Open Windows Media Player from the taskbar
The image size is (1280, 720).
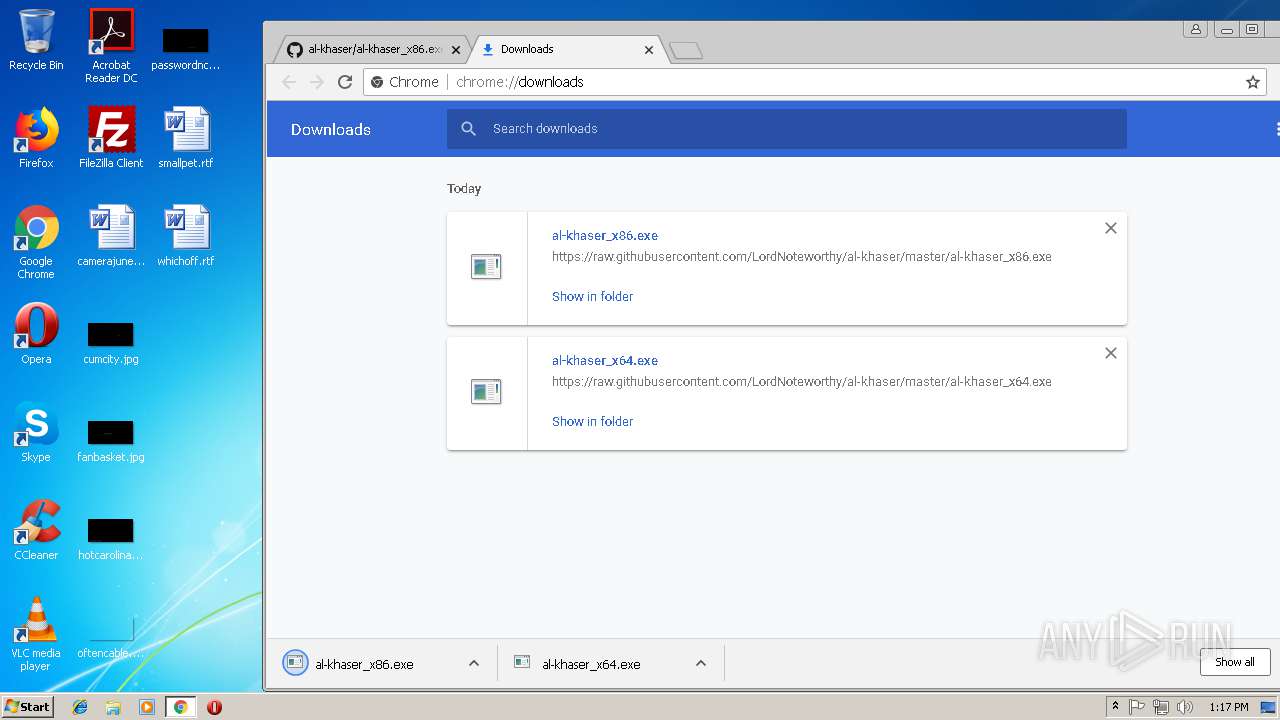pyautogui.click(x=147, y=707)
